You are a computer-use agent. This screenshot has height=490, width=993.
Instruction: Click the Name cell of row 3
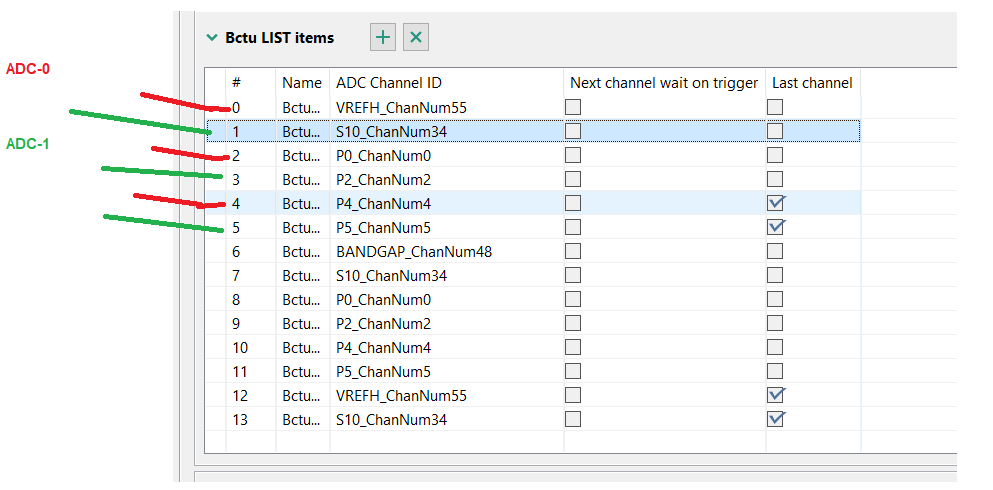tap(302, 179)
